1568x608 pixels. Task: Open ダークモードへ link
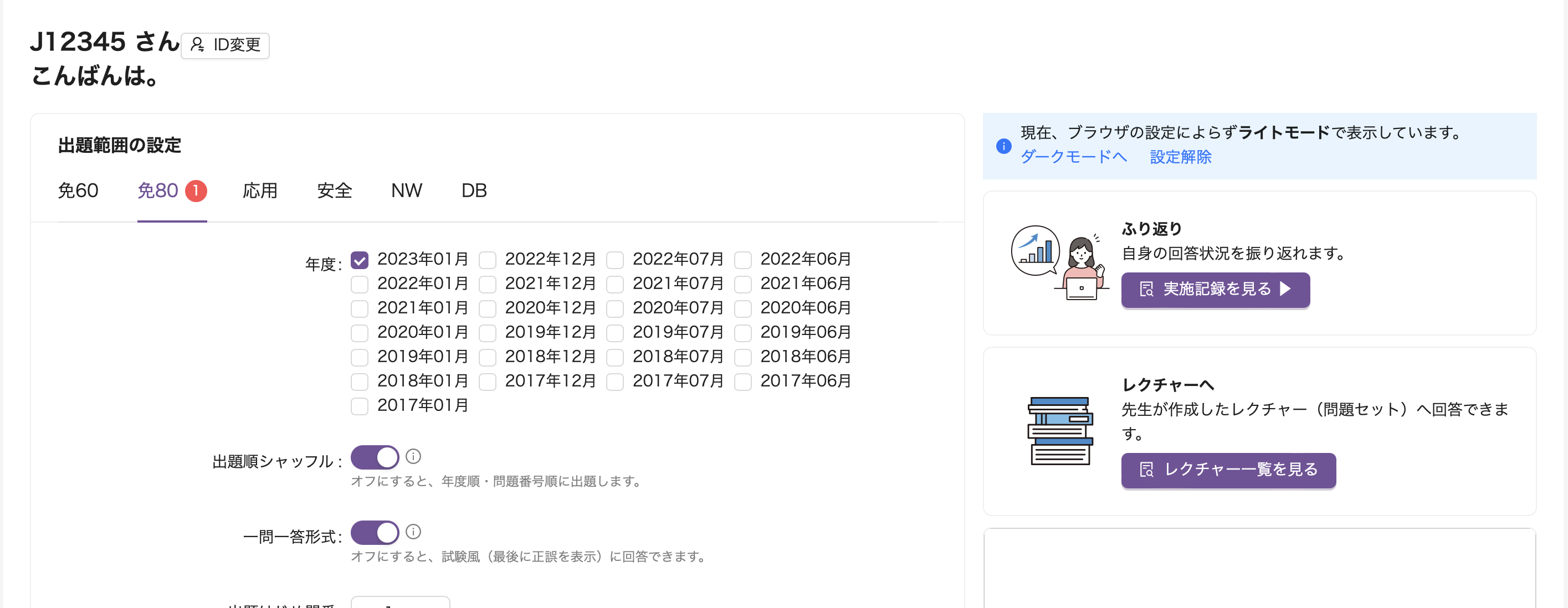[x=1073, y=157]
